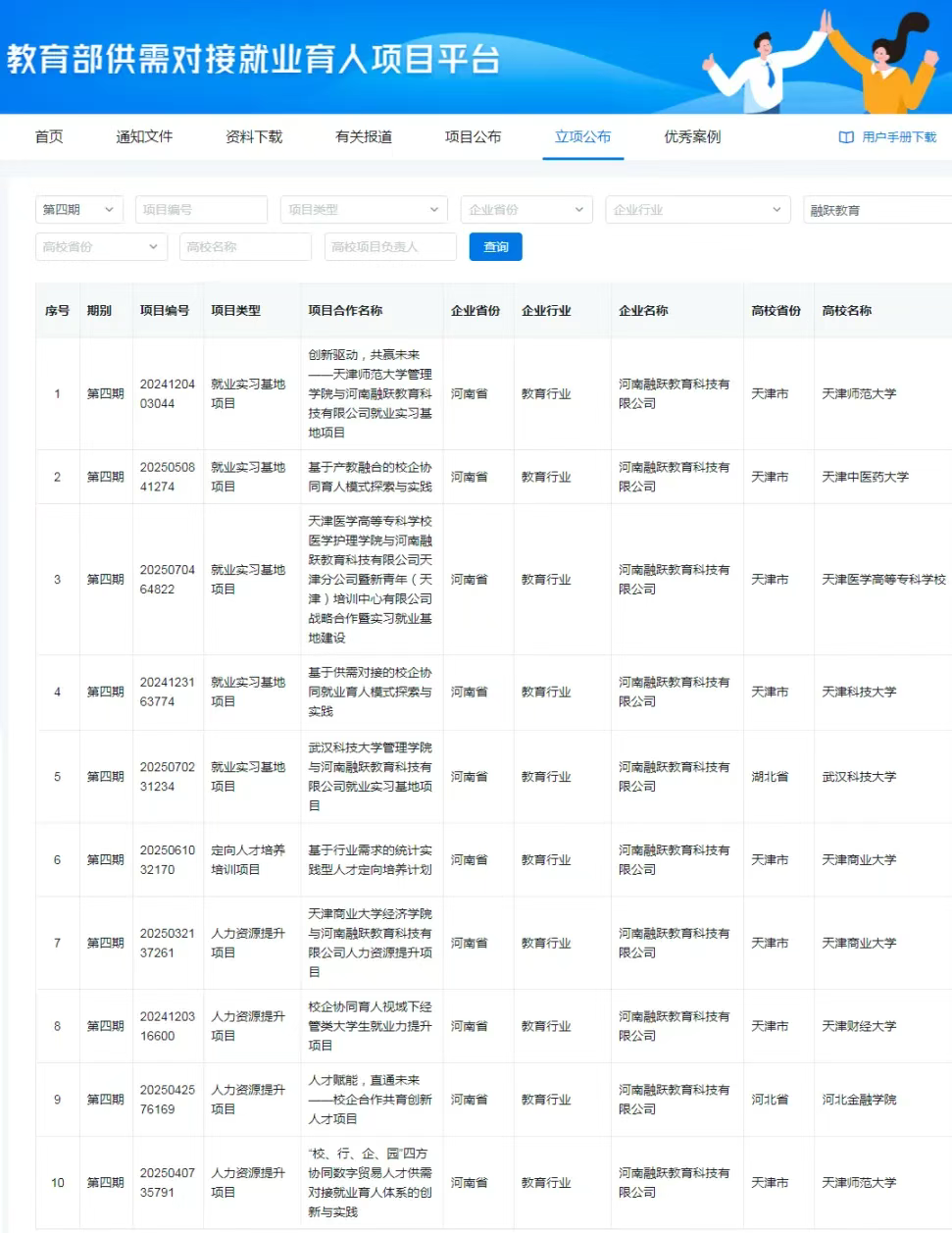Viewport: 952px width, 1233px height.
Task: Select project number 2025050841274
Action: pyautogui.click(x=167, y=477)
